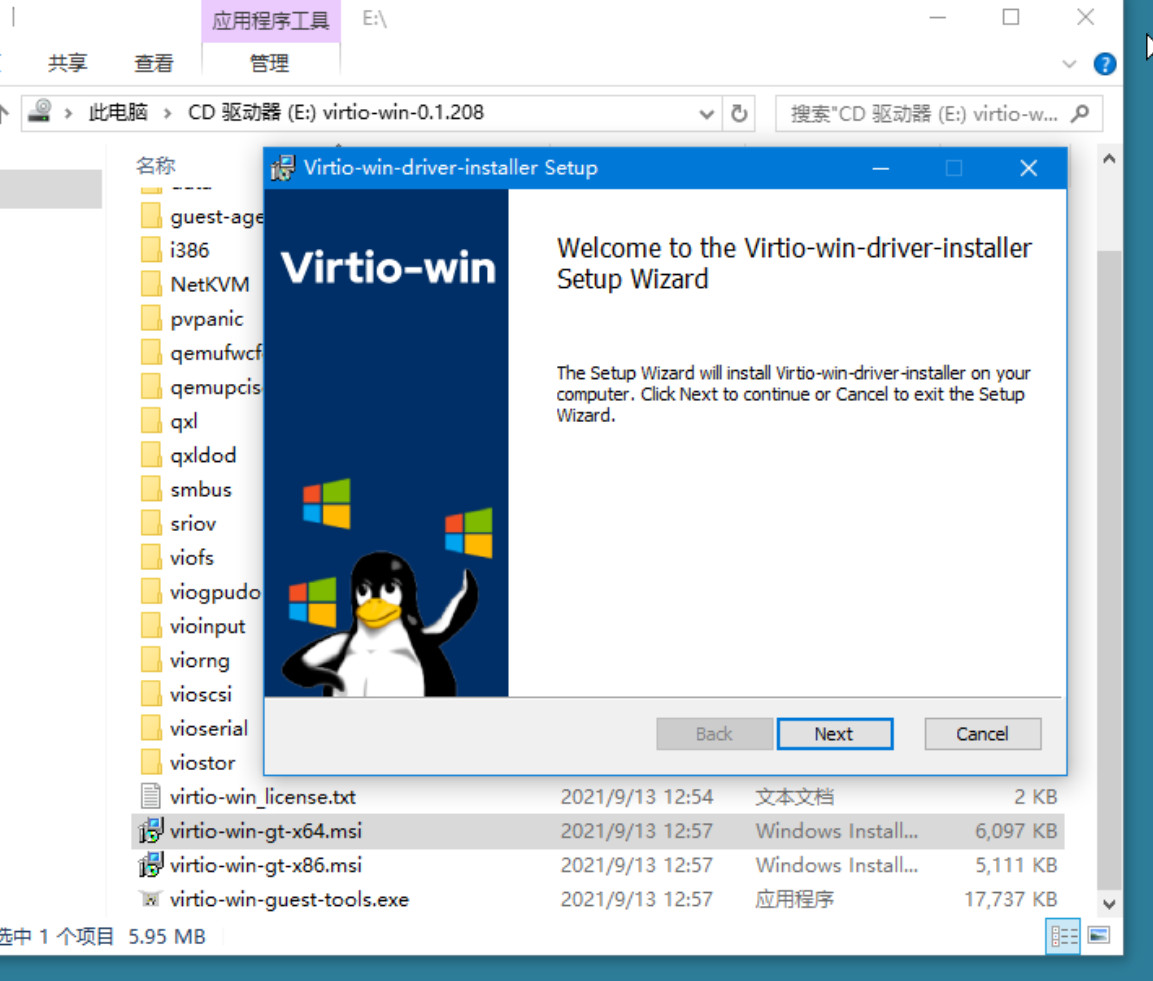Viewport: 1153px width, 981px height.
Task: Open the 共享 ribbon tab
Action: click(68, 63)
